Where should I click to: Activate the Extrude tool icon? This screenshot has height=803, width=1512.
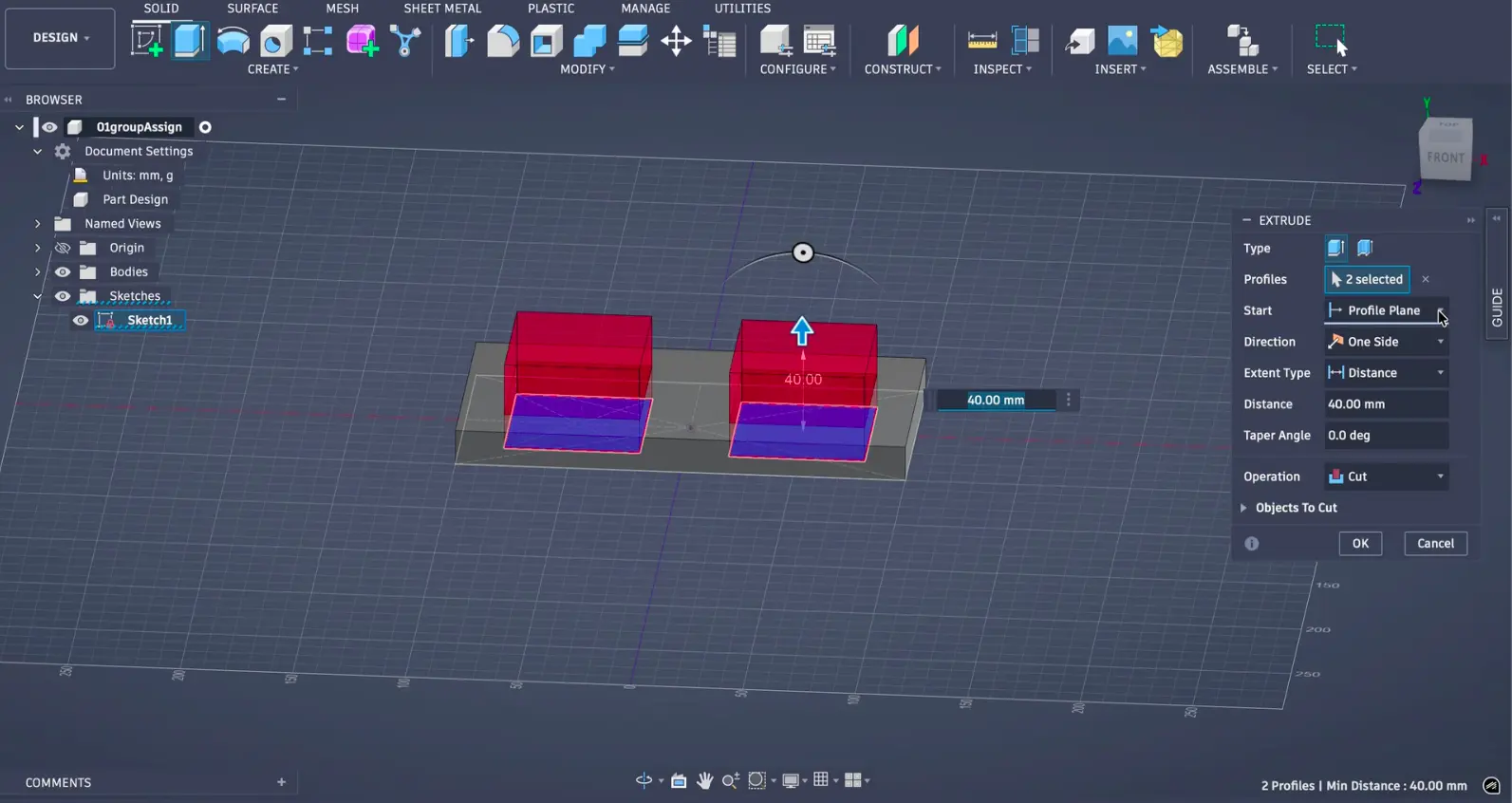click(x=190, y=41)
